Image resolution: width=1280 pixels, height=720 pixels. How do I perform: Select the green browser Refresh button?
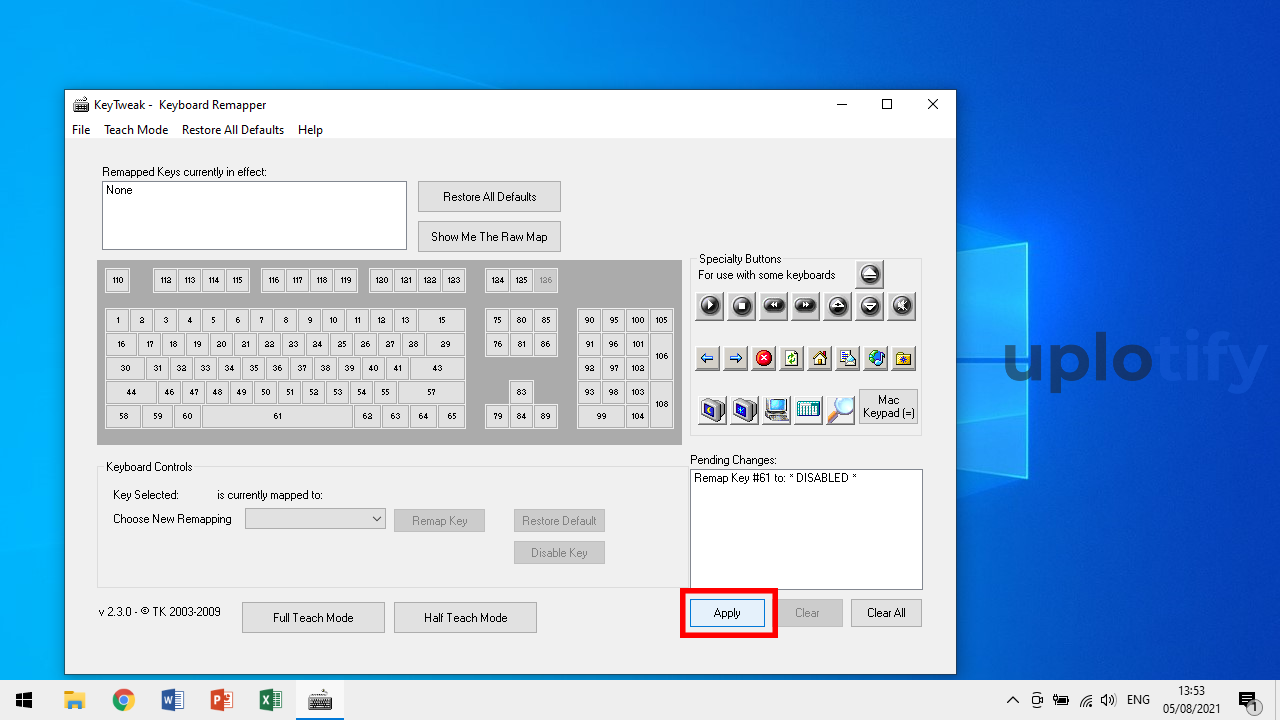[792, 358]
